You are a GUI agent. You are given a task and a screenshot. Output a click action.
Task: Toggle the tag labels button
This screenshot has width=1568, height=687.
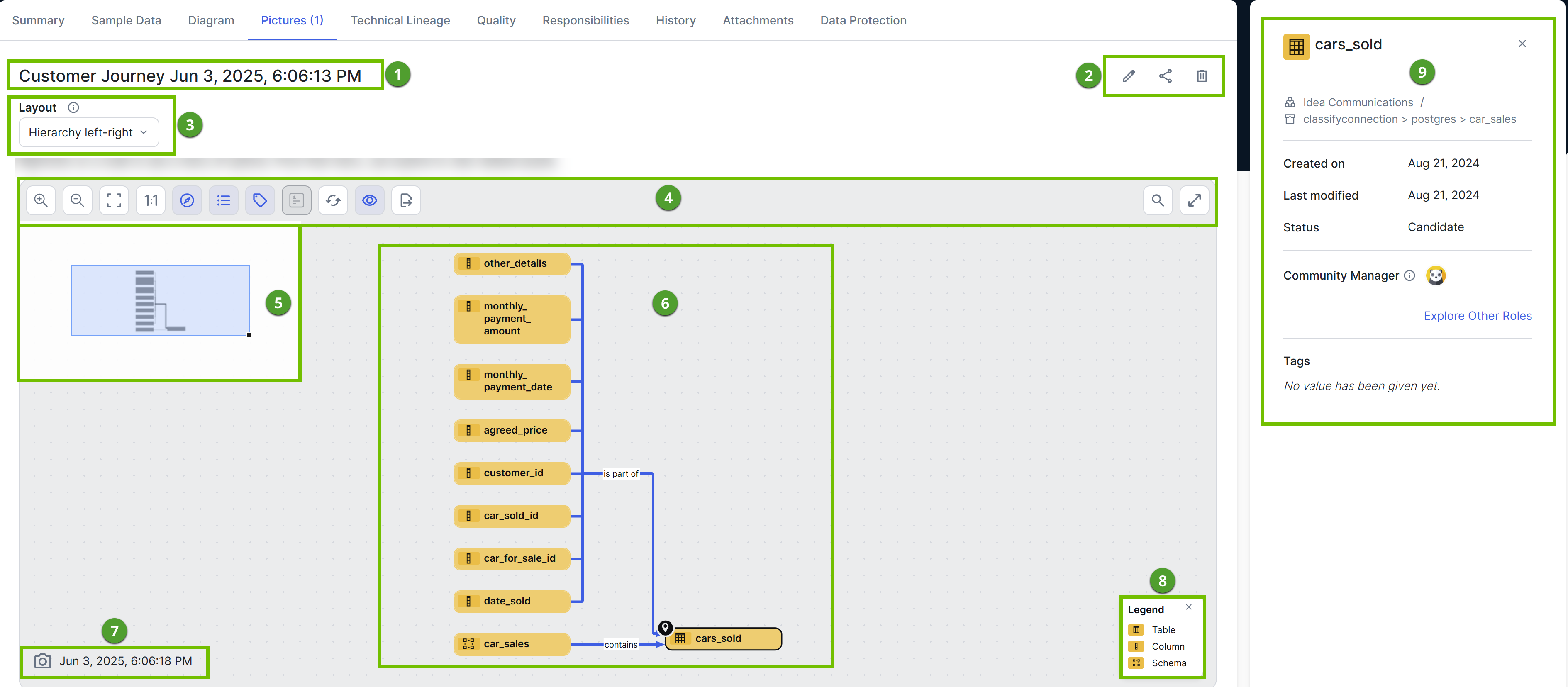(x=260, y=200)
